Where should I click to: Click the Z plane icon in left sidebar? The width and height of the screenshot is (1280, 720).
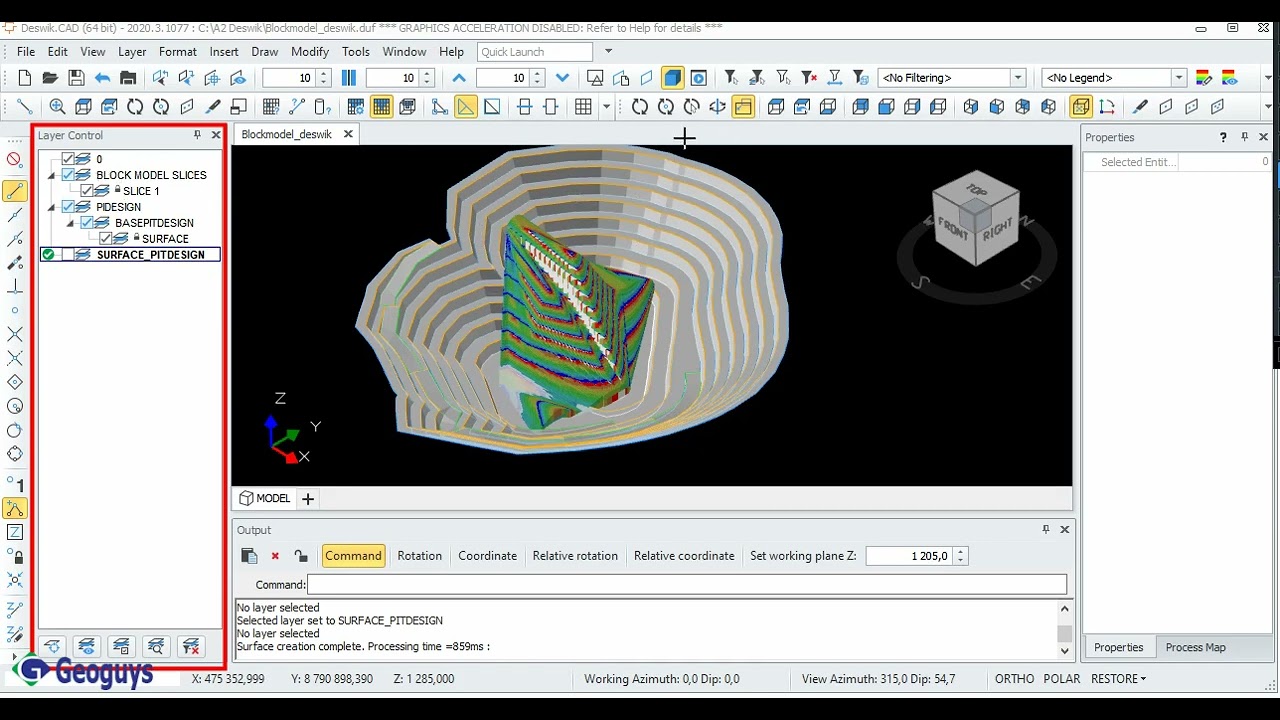point(15,533)
